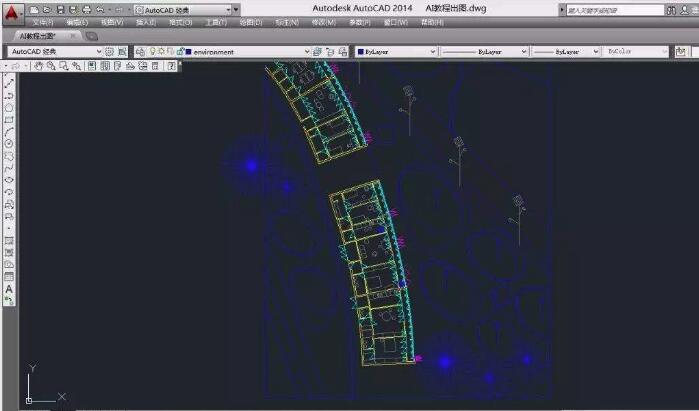Open the ByLayer color swatch dropdown
Screen dimensions: 699x411
[x=433, y=51]
